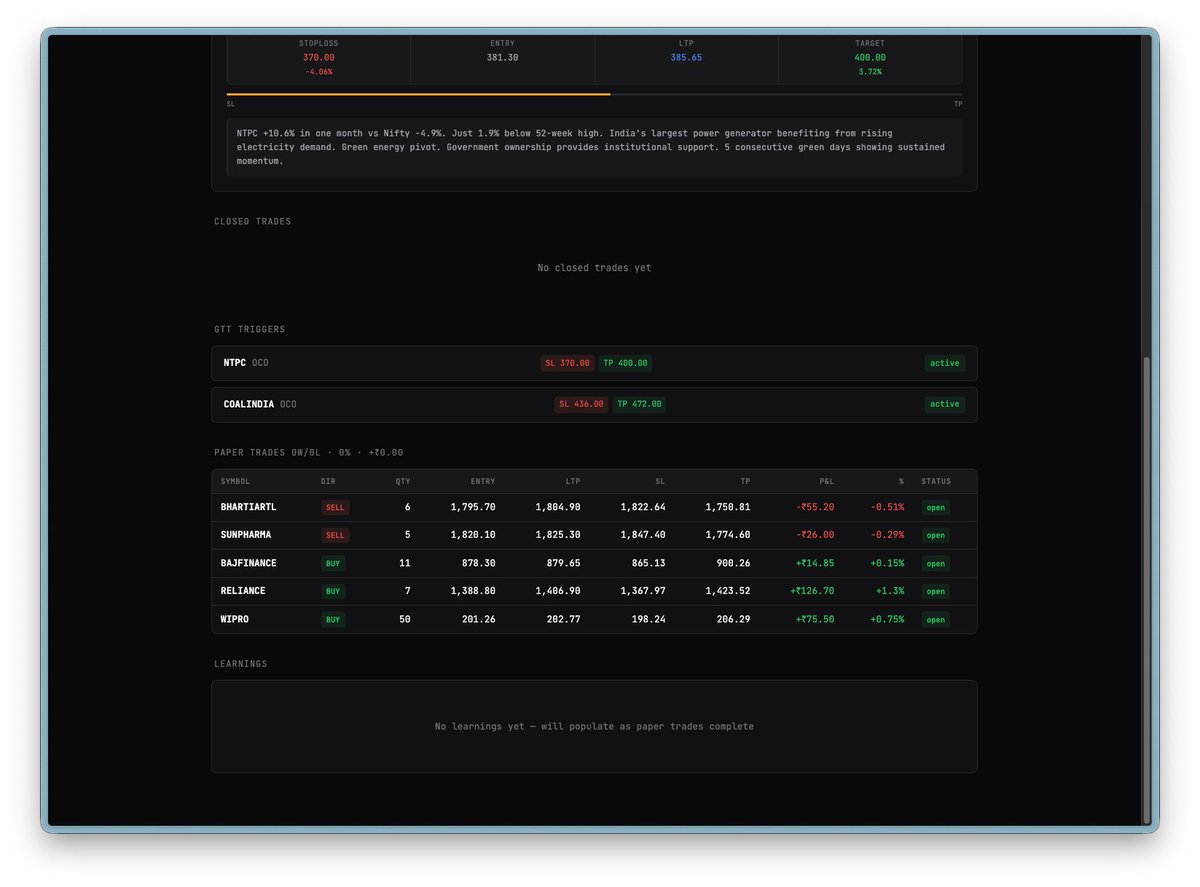Click the COALINDIA GTT trigger row
1200x887 pixels.
[x=594, y=404]
